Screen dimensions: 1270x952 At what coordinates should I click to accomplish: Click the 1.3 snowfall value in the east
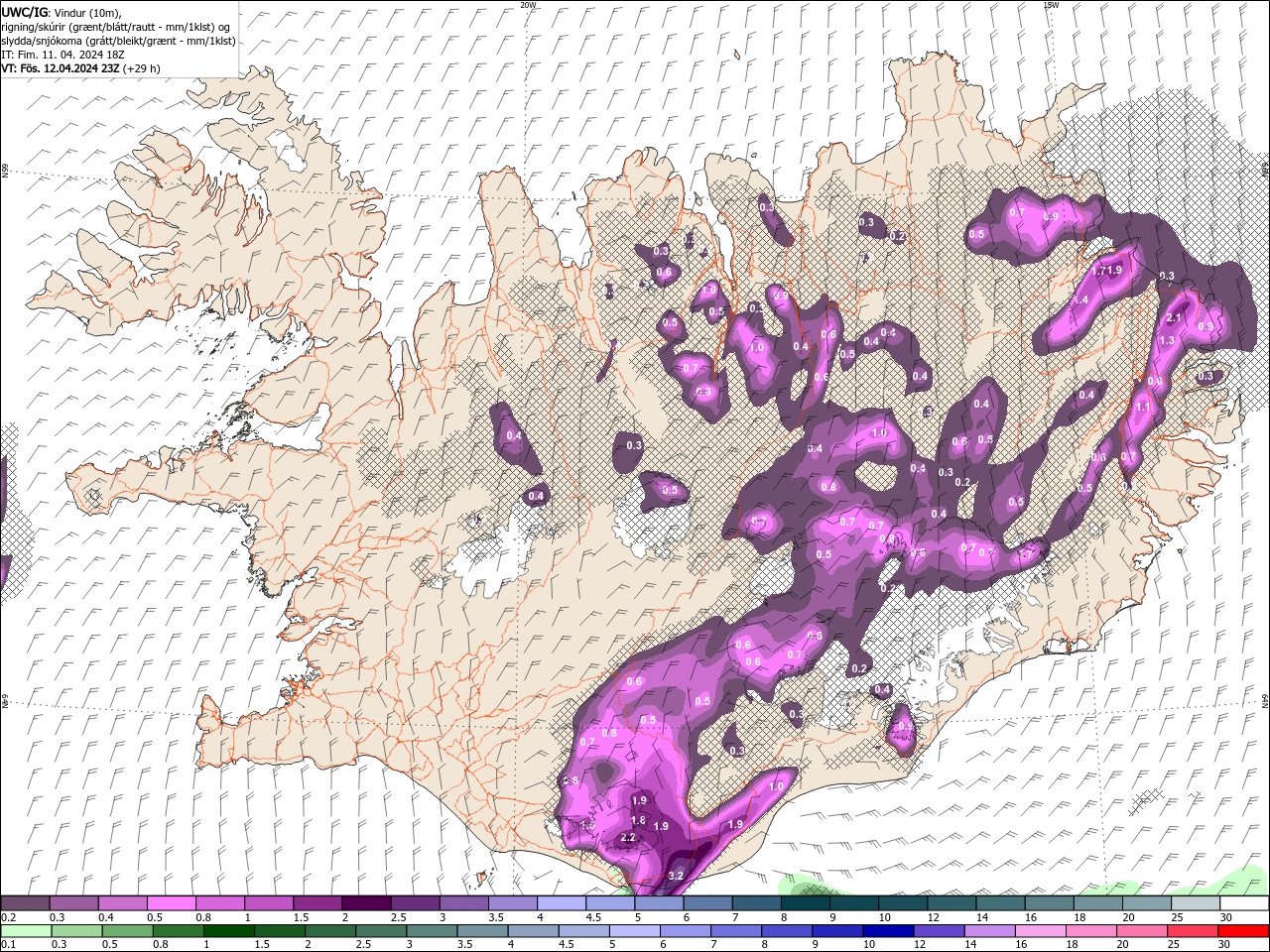pyautogui.click(x=1167, y=340)
